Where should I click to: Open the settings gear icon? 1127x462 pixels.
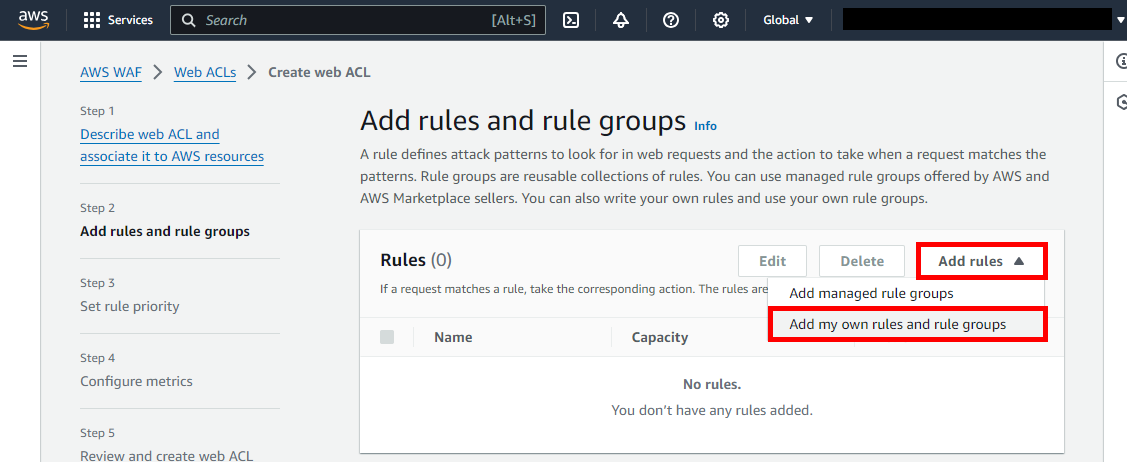pos(720,20)
